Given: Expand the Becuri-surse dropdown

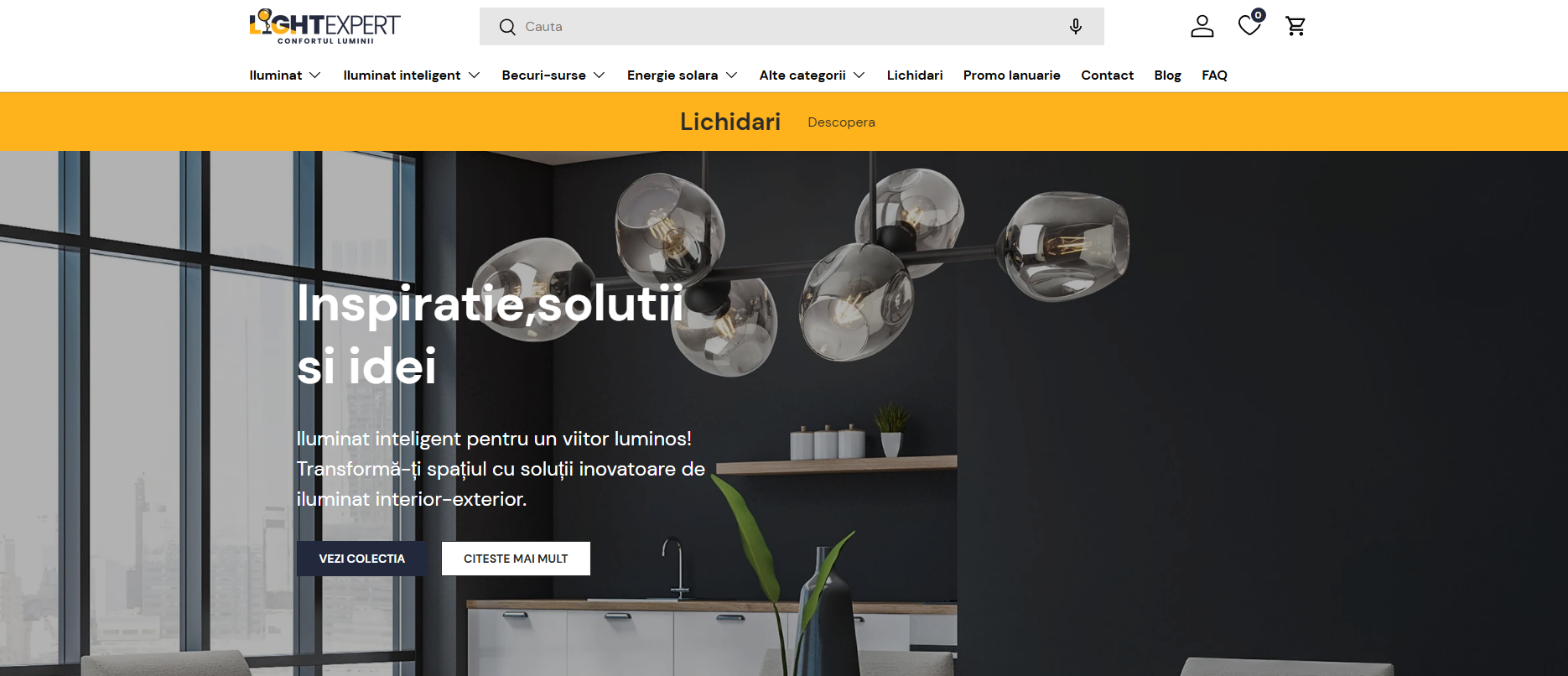Looking at the screenshot, I should (553, 75).
